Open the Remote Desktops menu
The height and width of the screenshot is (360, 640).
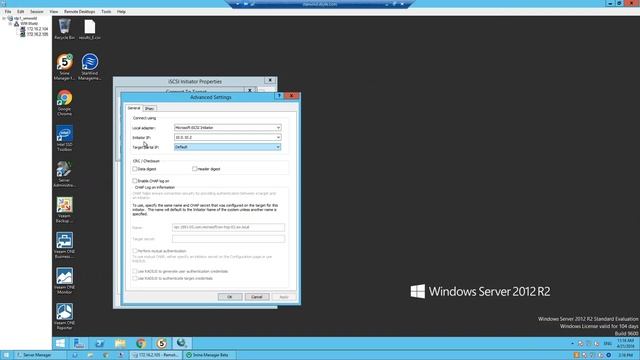(x=80, y=11)
